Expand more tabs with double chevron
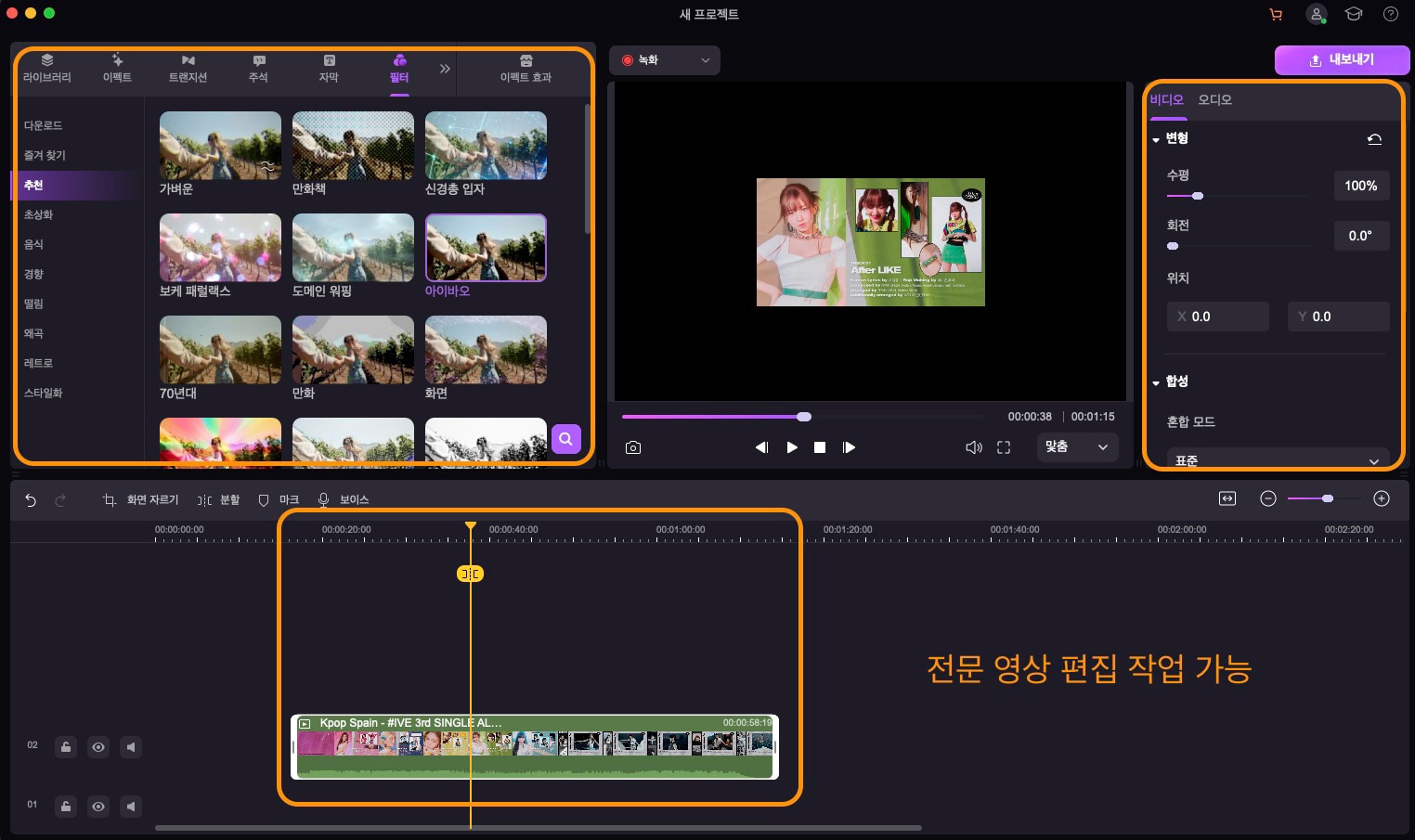Viewport: 1415px width, 840px height. (445, 69)
